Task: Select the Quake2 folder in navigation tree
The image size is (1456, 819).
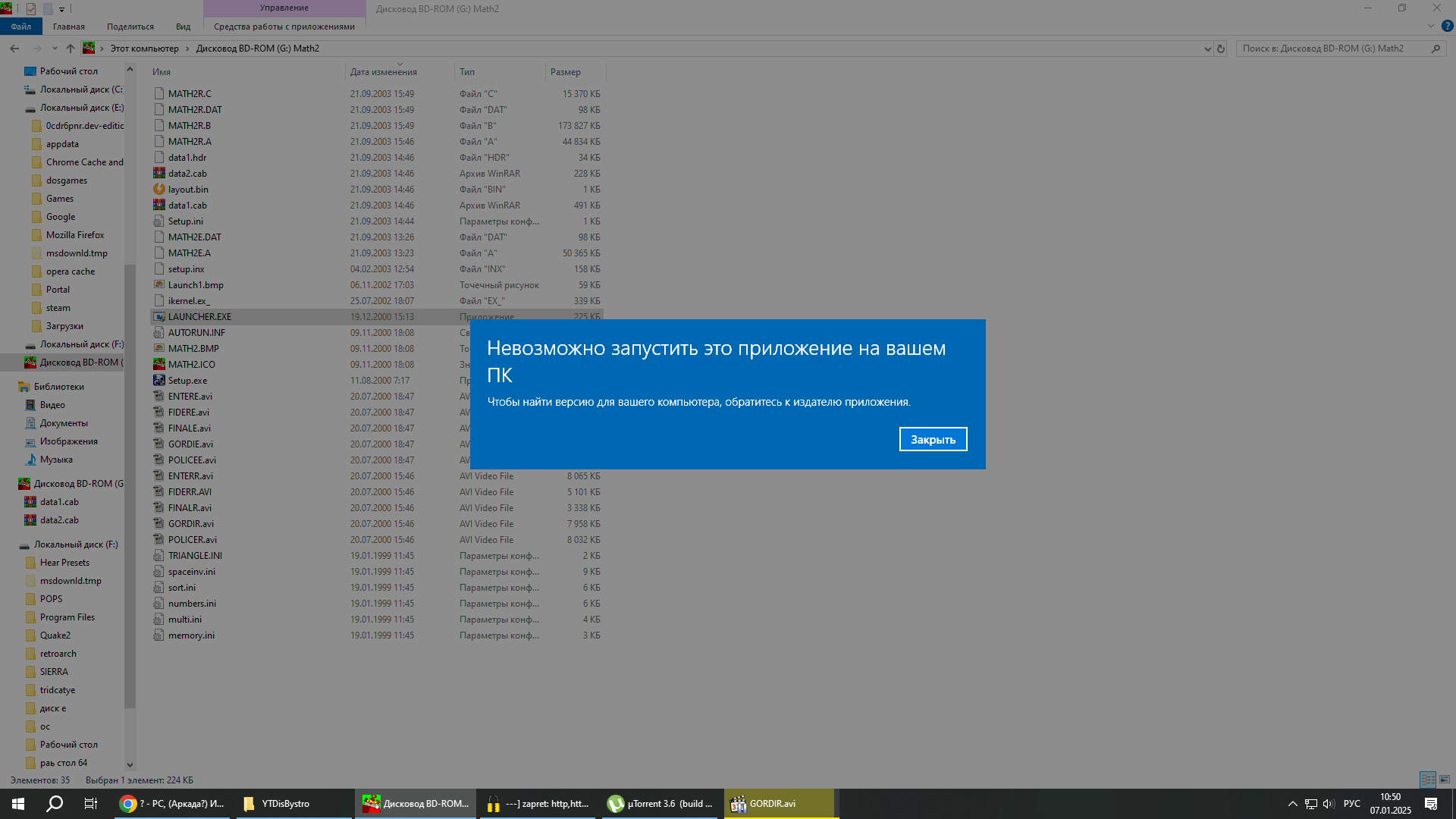Action: tap(55, 635)
